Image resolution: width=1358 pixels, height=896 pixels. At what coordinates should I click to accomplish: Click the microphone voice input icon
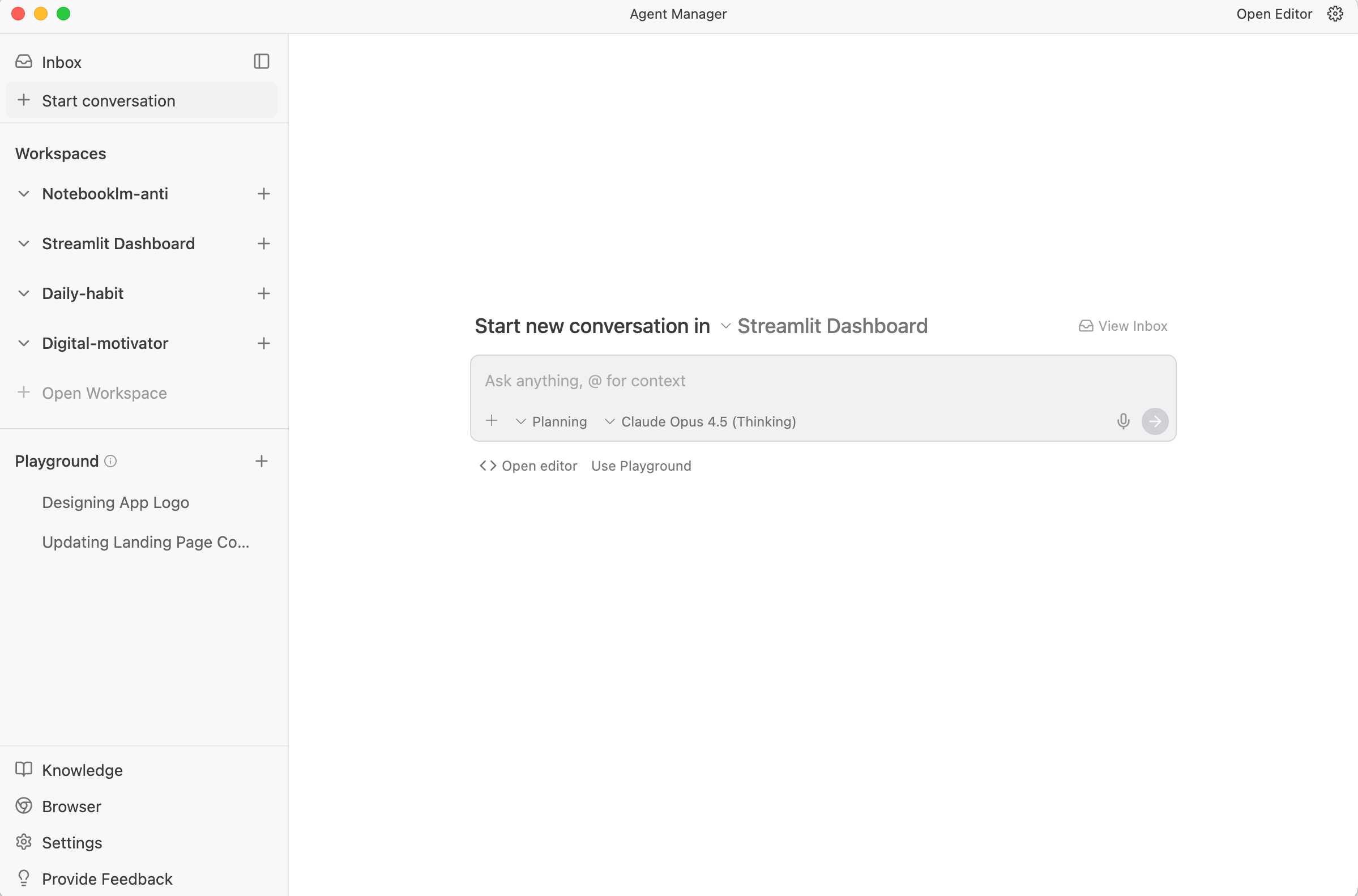click(1122, 421)
